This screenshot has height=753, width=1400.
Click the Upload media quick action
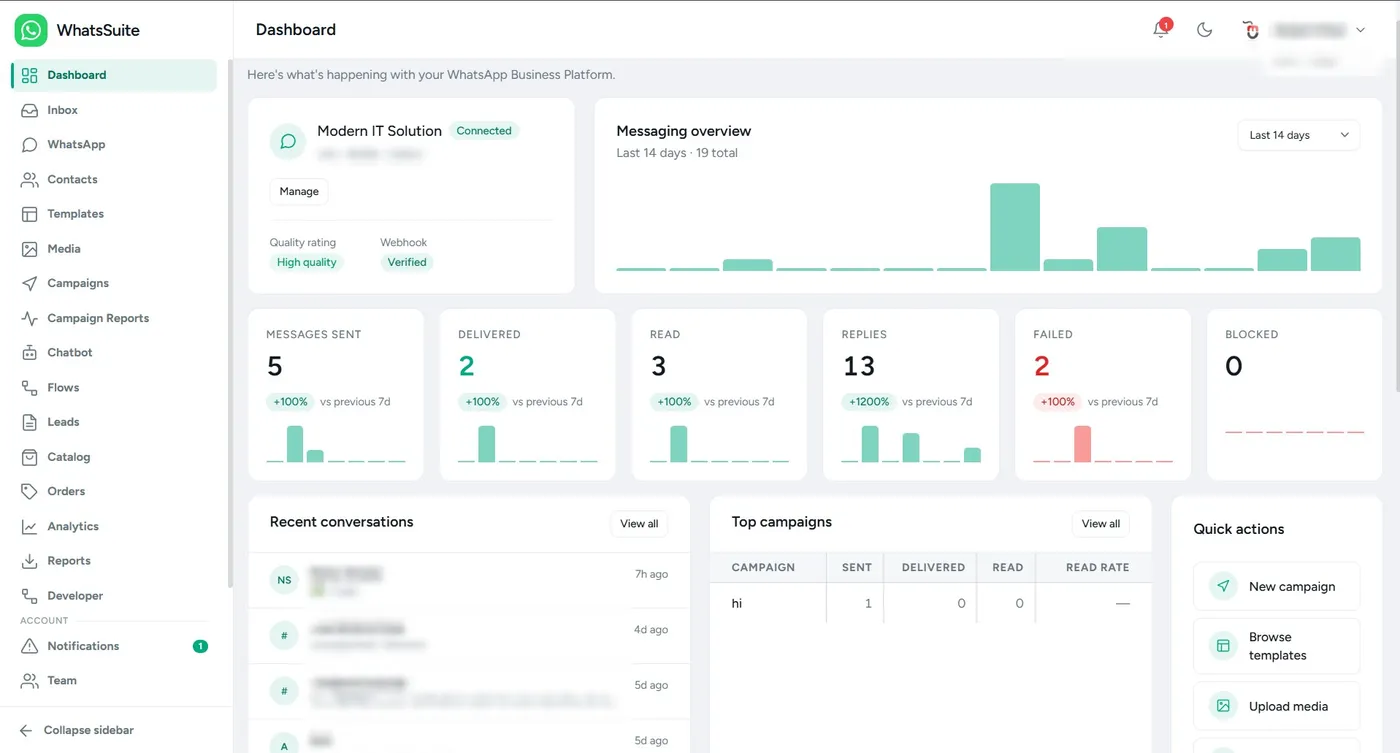1276,706
